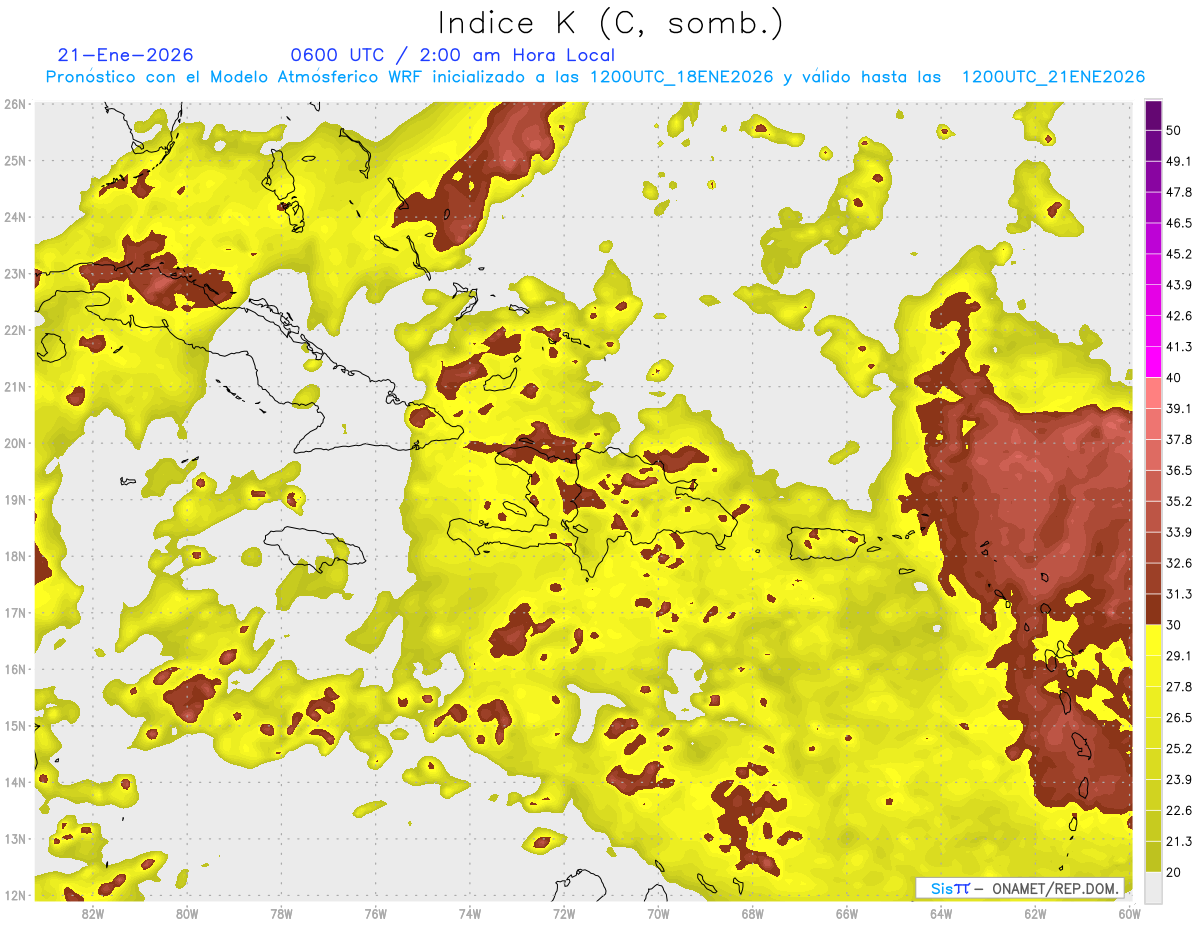Click the colorbar value "46.5"

click(1179, 223)
